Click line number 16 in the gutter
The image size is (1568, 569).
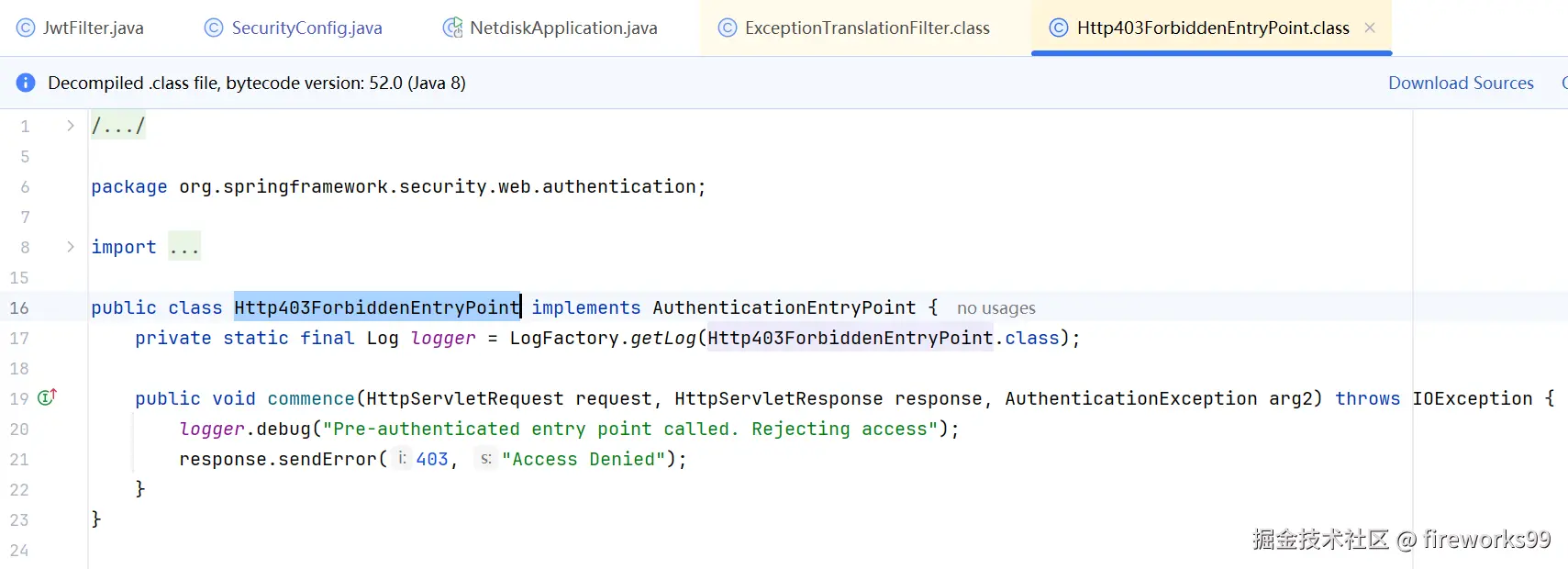[19, 307]
